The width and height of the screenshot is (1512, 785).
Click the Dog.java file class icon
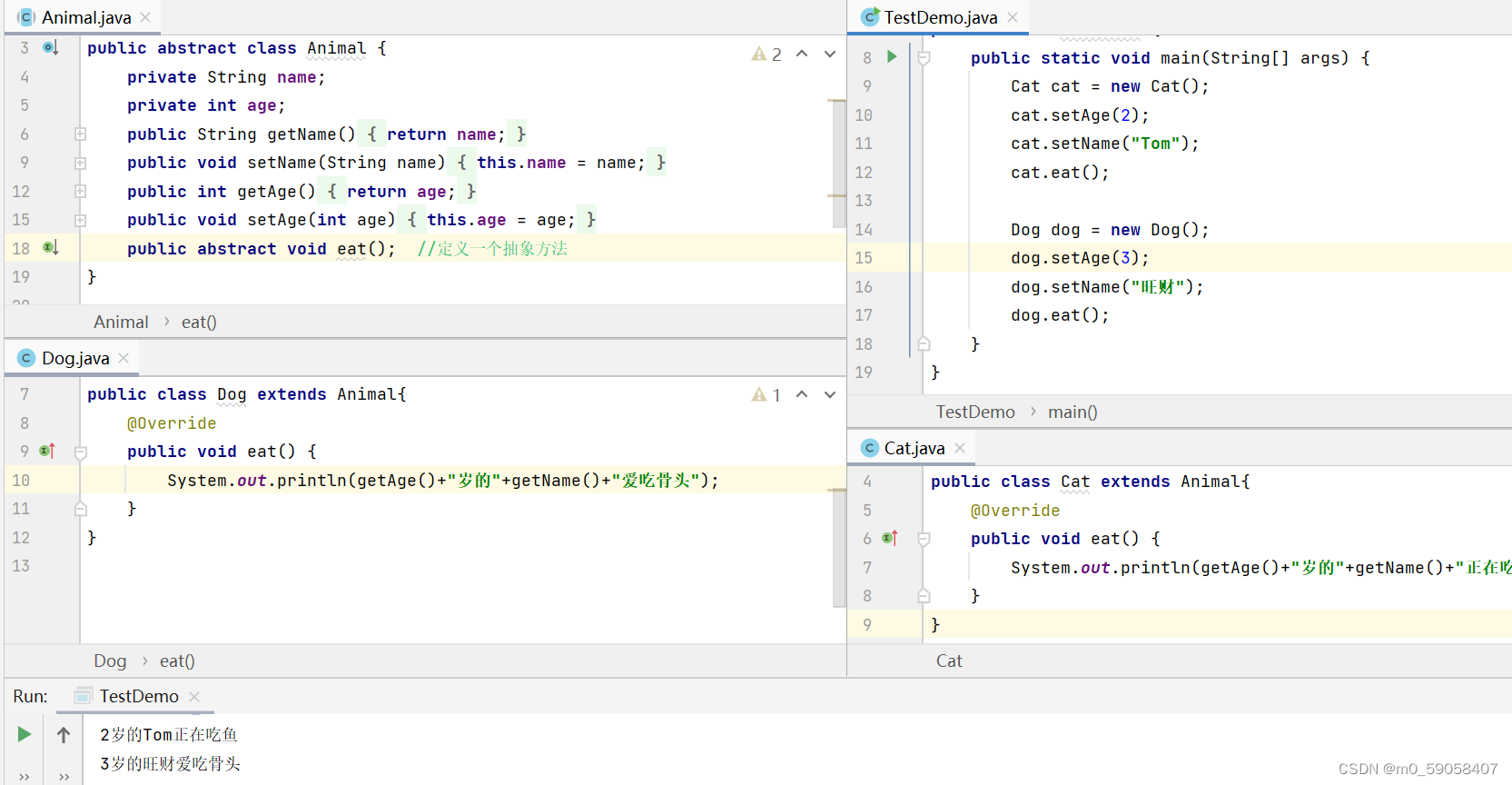click(26, 358)
